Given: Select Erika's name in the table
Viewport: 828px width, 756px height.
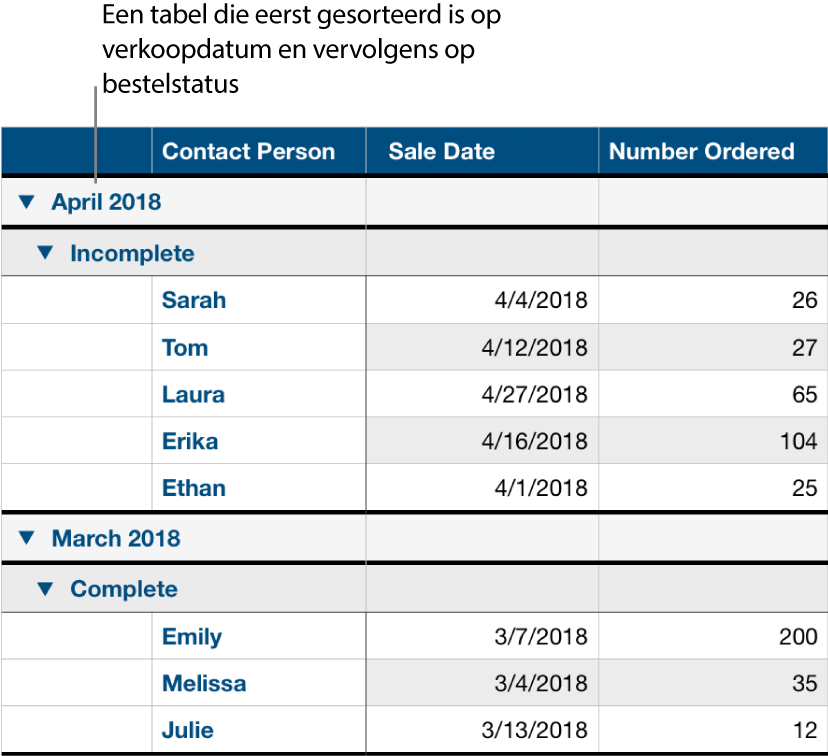Looking at the screenshot, I should [189, 441].
